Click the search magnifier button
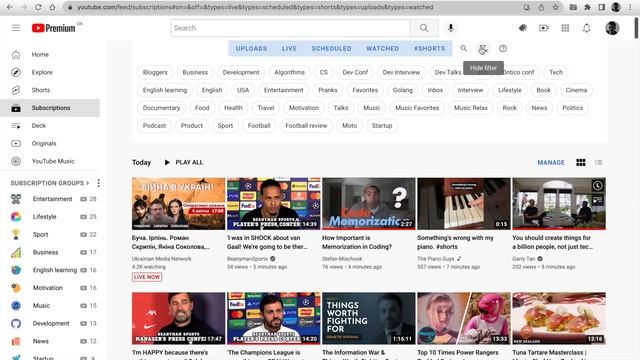The width and height of the screenshot is (640, 360). pos(424,28)
